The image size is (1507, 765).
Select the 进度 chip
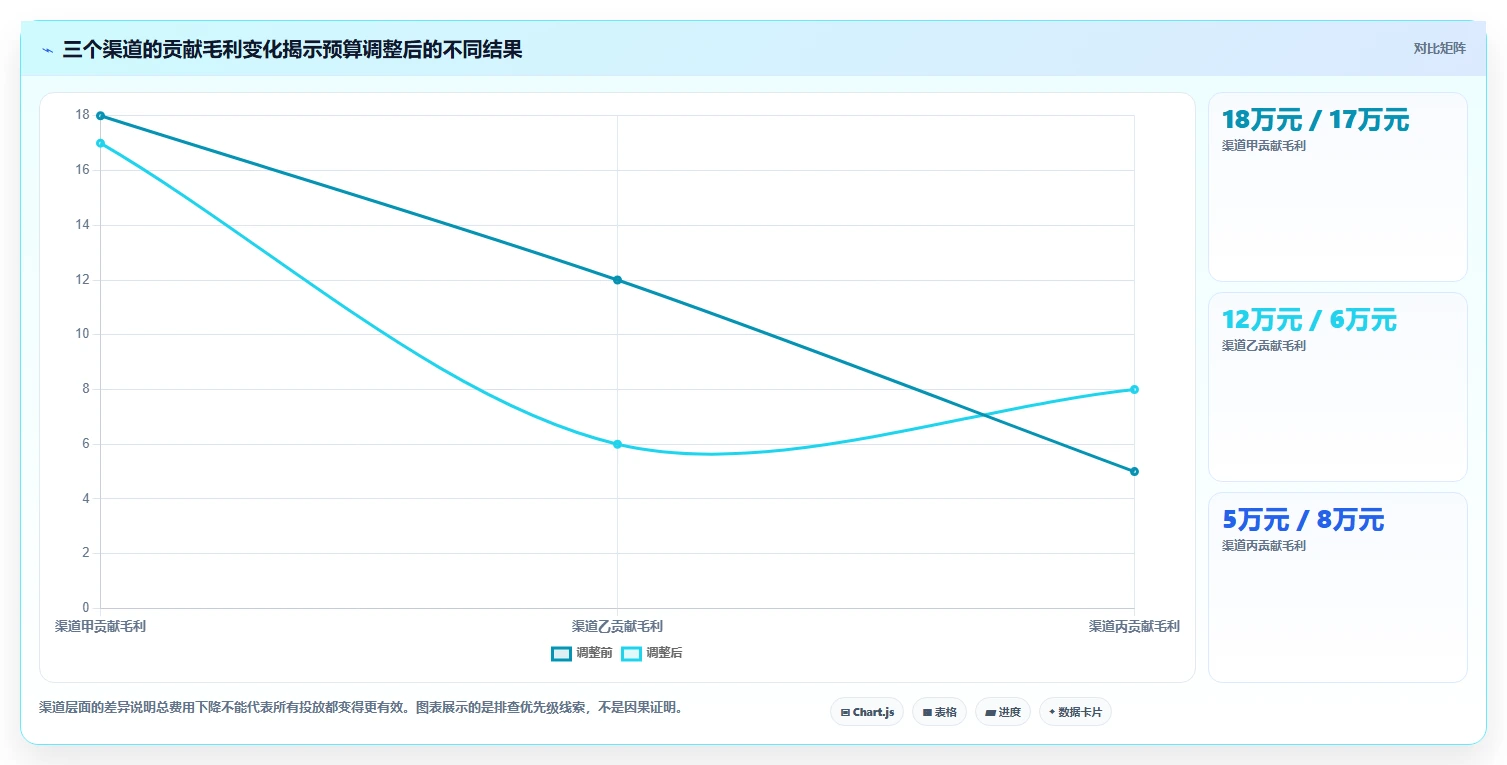tap(1003, 712)
